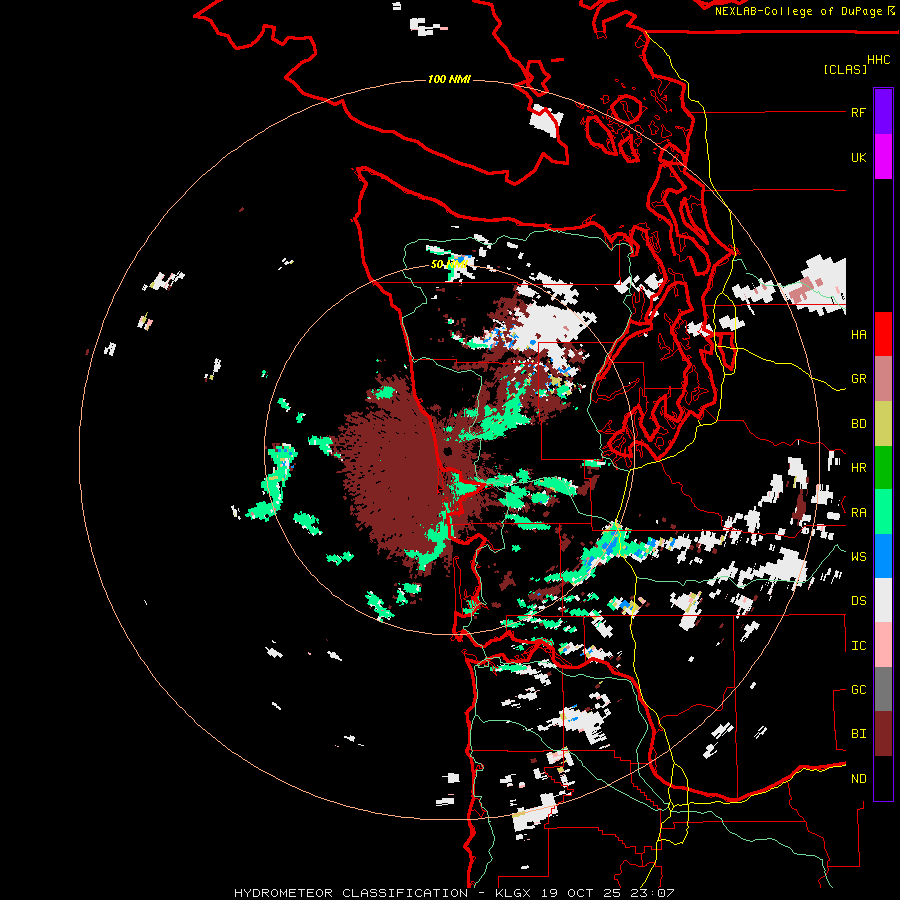Screen dimensions: 900x900
Task: Click the 'ND' legend label text
Action: (858, 778)
